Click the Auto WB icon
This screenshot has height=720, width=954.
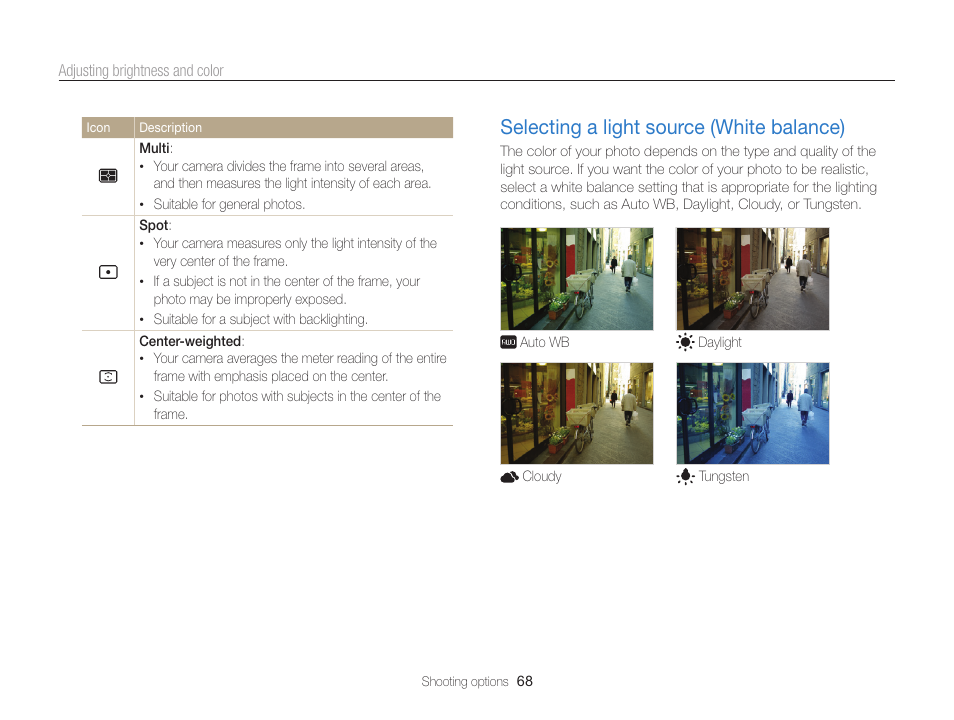point(508,342)
